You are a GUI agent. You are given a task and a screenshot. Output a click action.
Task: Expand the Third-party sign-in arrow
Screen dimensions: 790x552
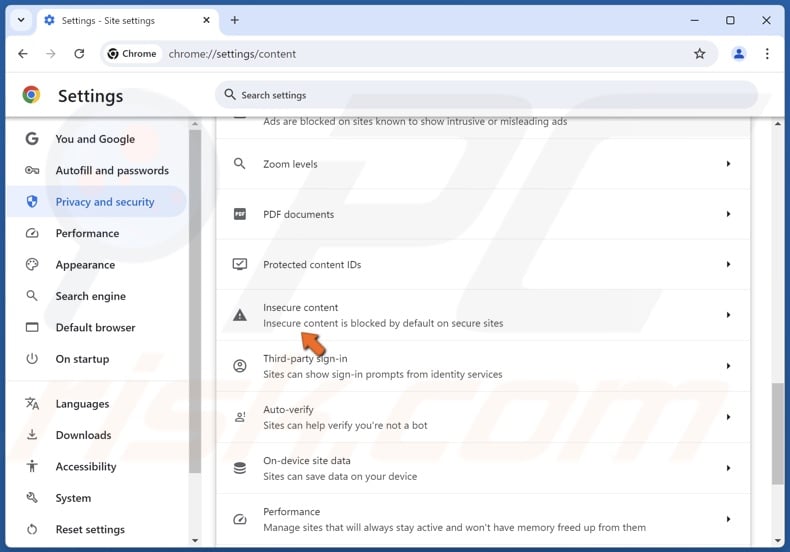click(728, 366)
